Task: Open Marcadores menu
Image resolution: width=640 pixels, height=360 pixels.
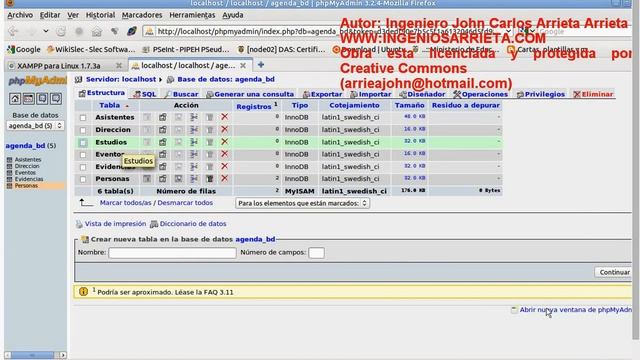Action: 142,15
